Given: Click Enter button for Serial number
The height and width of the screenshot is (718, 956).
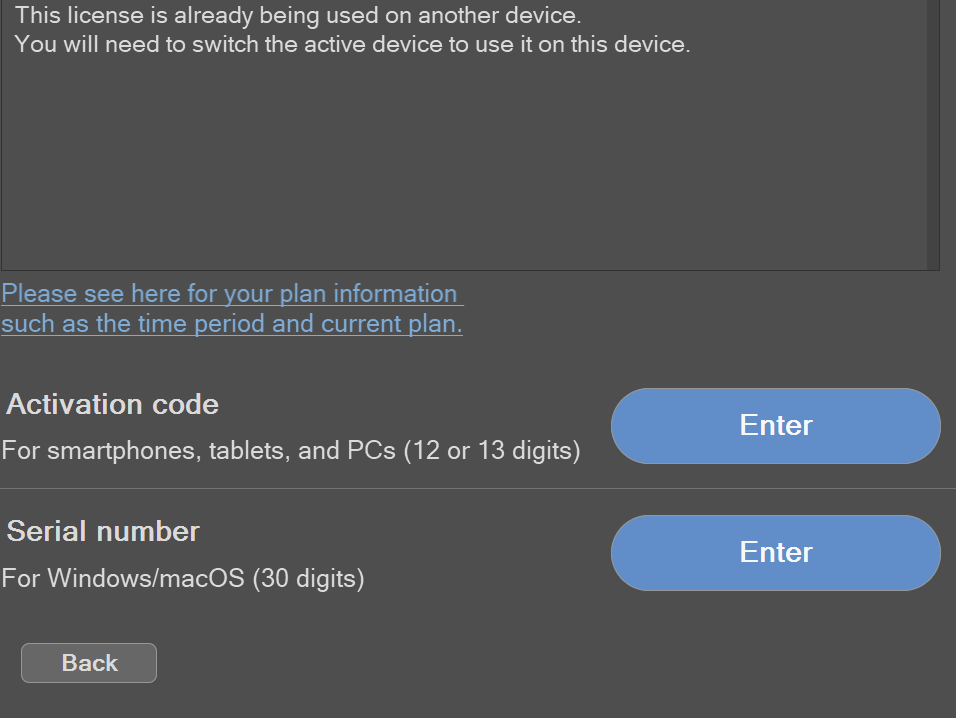Looking at the screenshot, I should coord(775,553).
